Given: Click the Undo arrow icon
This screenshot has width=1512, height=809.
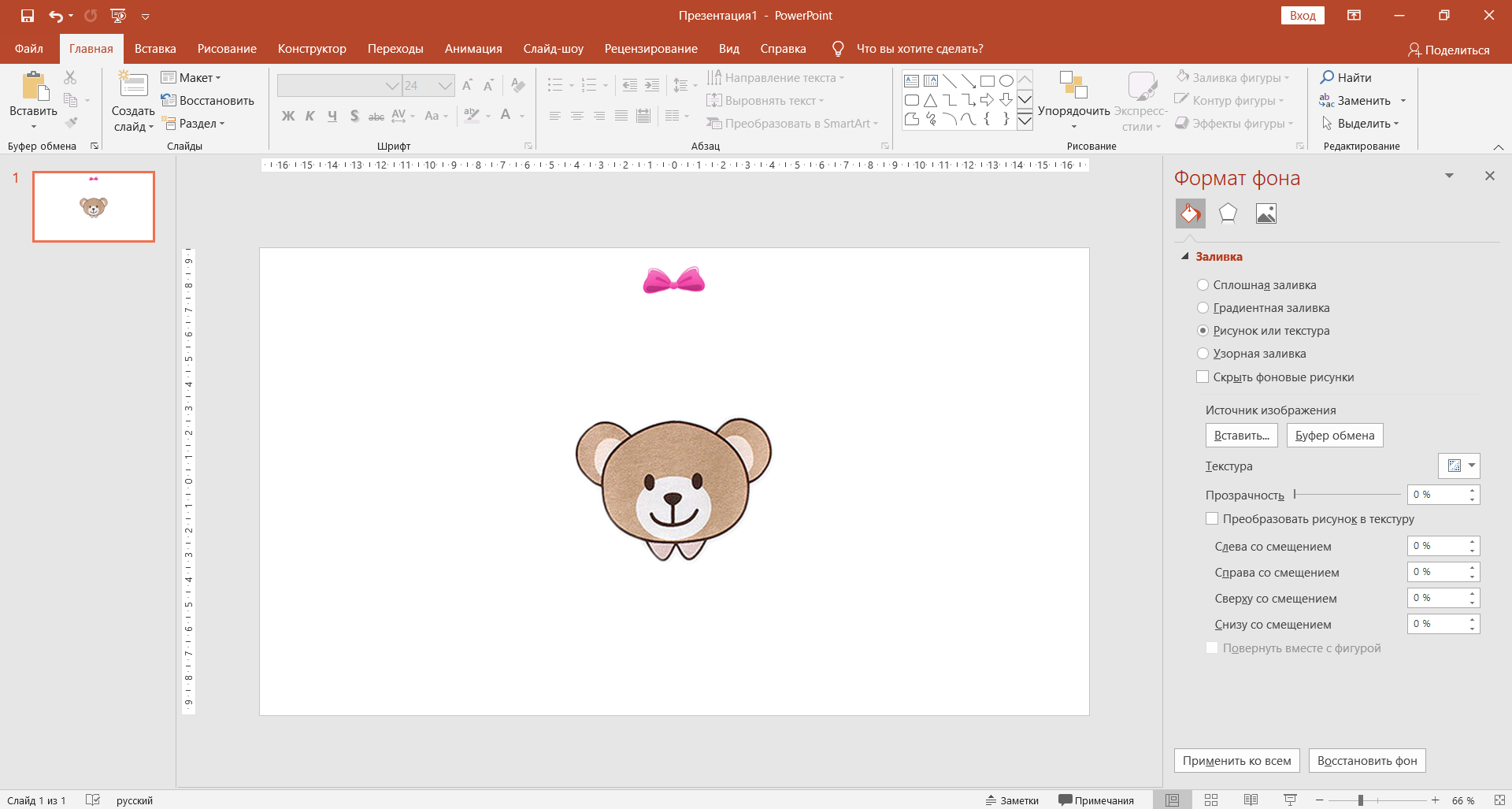Looking at the screenshot, I should coord(55,16).
